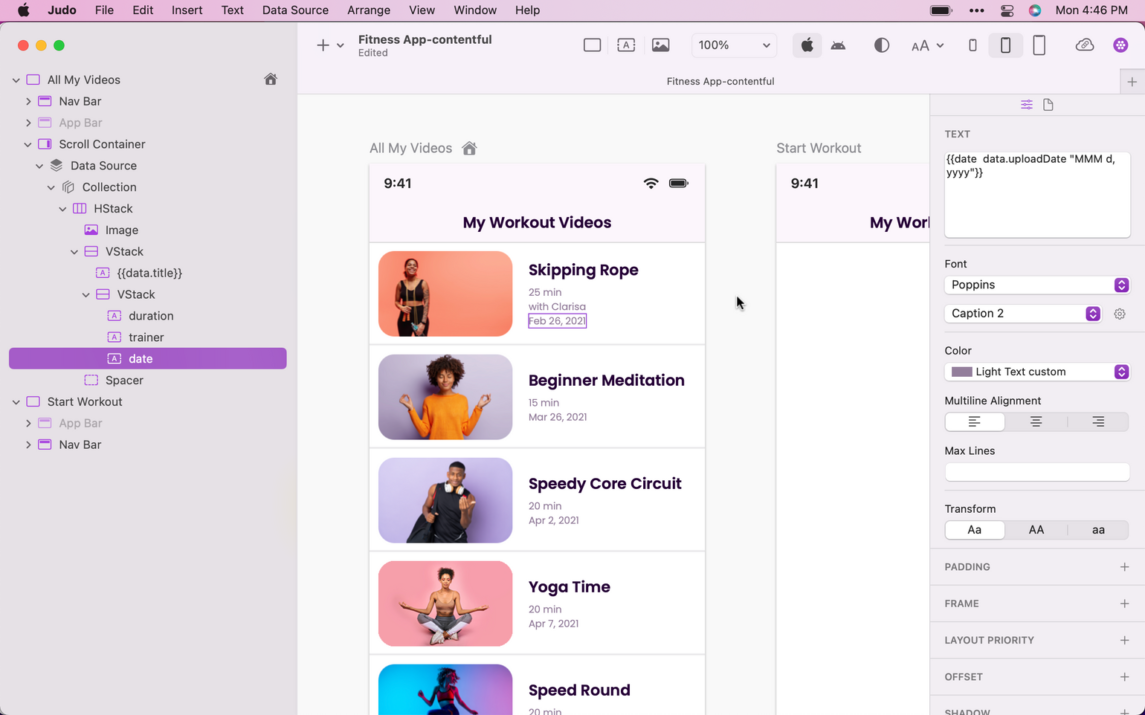The width and height of the screenshot is (1145, 715).
Task: Expand the dimmed App Bar under All My Videos
Action: click(x=28, y=123)
